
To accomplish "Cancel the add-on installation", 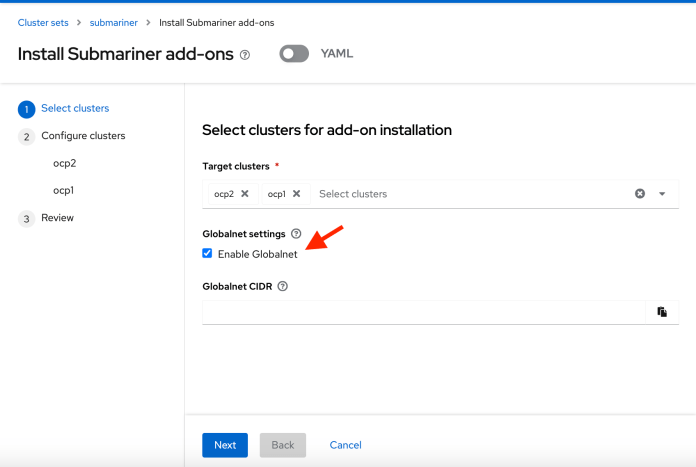I will click(x=345, y=445).
